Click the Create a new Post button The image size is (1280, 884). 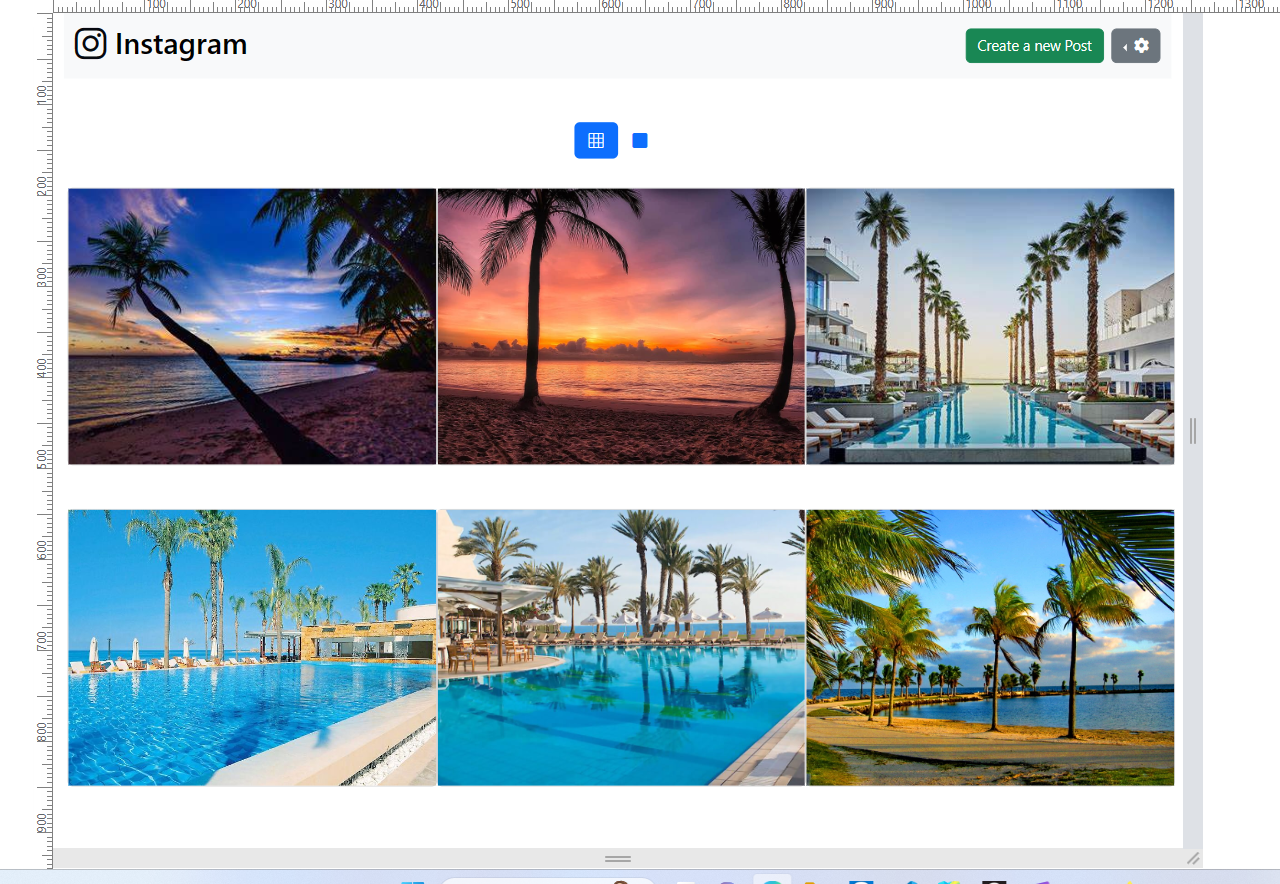pos(1034,45)
